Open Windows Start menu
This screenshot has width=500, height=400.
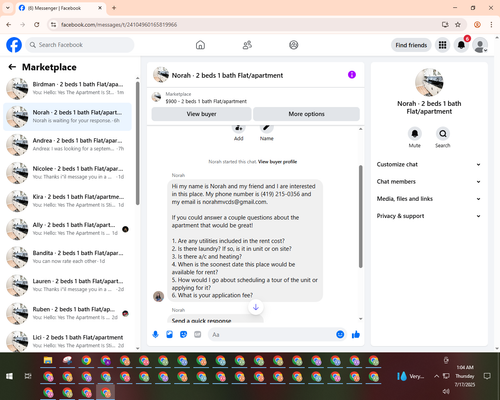click(9, 376)
